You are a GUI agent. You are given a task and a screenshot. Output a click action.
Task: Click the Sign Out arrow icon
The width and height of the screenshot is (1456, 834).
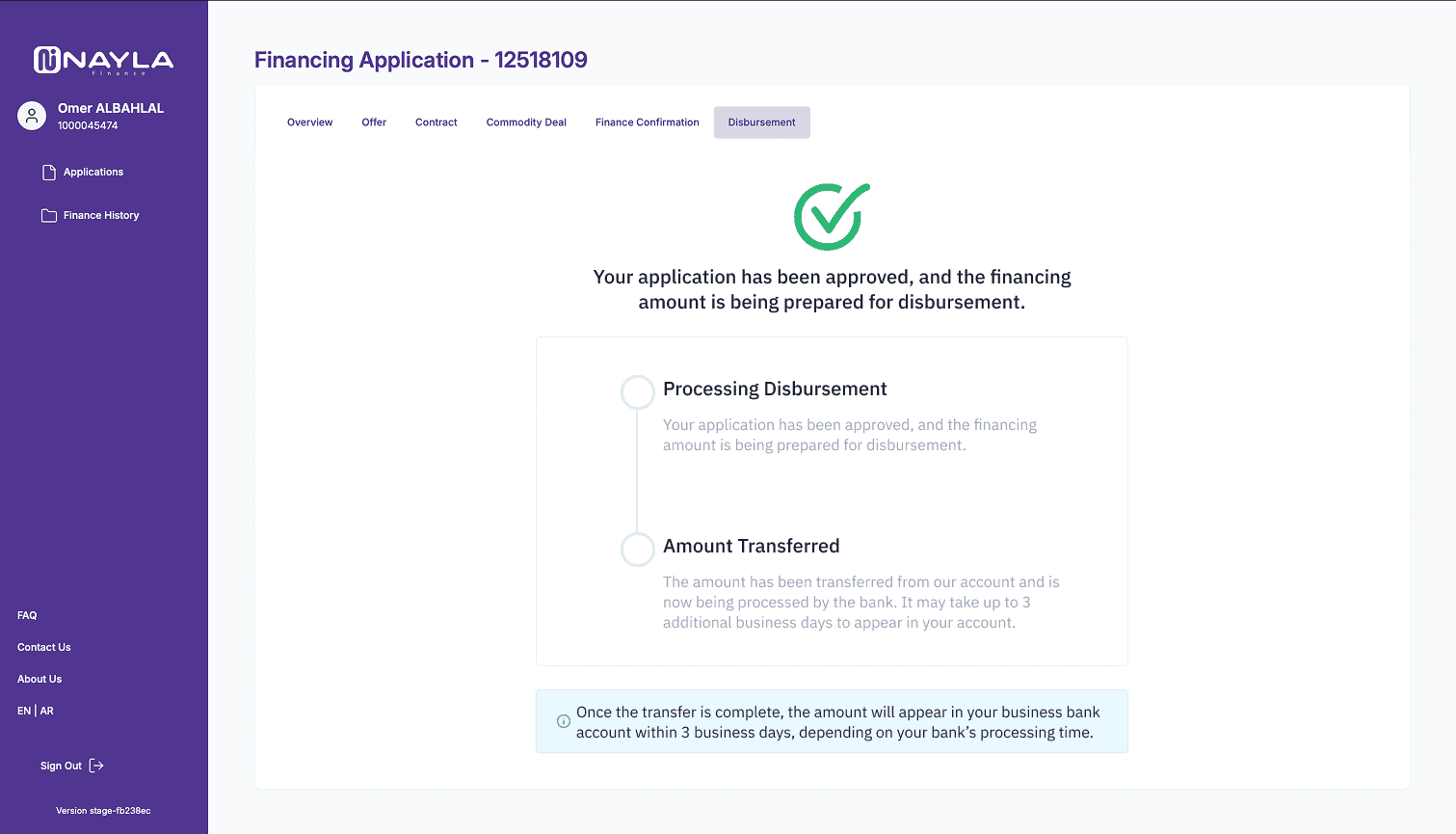coord(96,766)
